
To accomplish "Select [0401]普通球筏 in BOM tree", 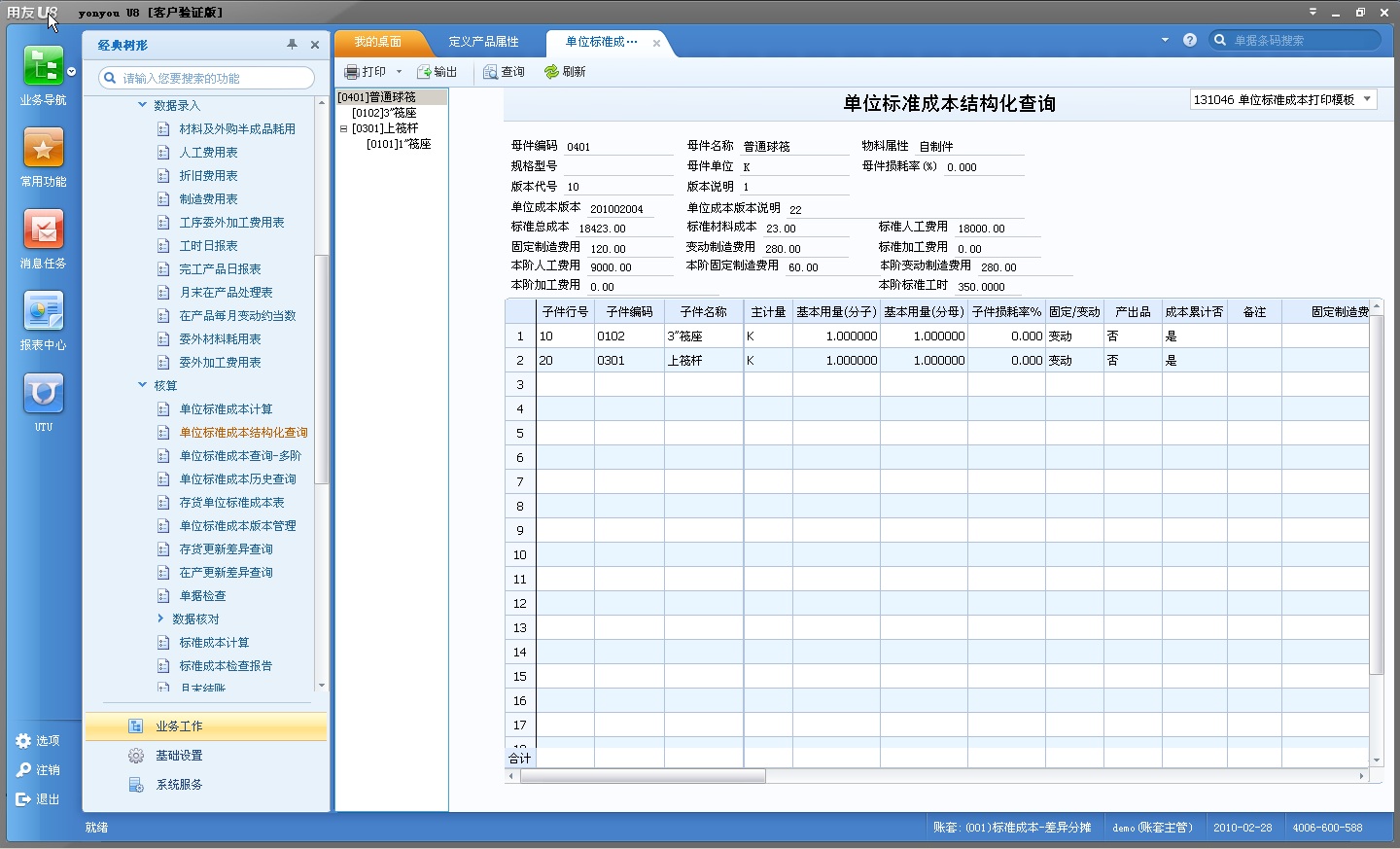I will 377,97.
